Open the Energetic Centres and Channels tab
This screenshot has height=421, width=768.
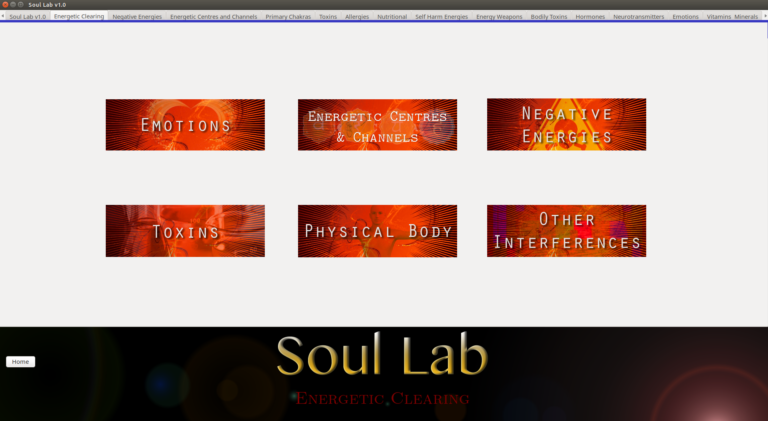pos(214,17)
